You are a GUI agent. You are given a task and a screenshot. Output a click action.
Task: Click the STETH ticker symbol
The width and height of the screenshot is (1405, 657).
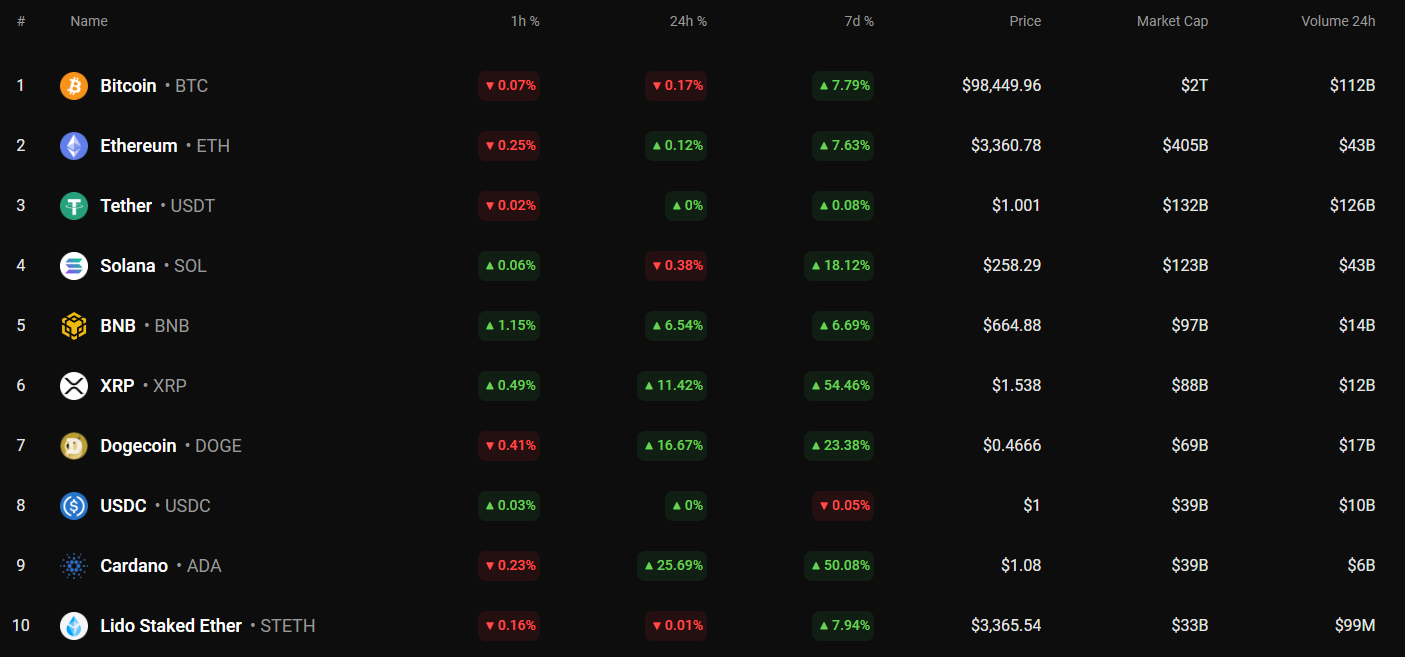click(288, 626)
